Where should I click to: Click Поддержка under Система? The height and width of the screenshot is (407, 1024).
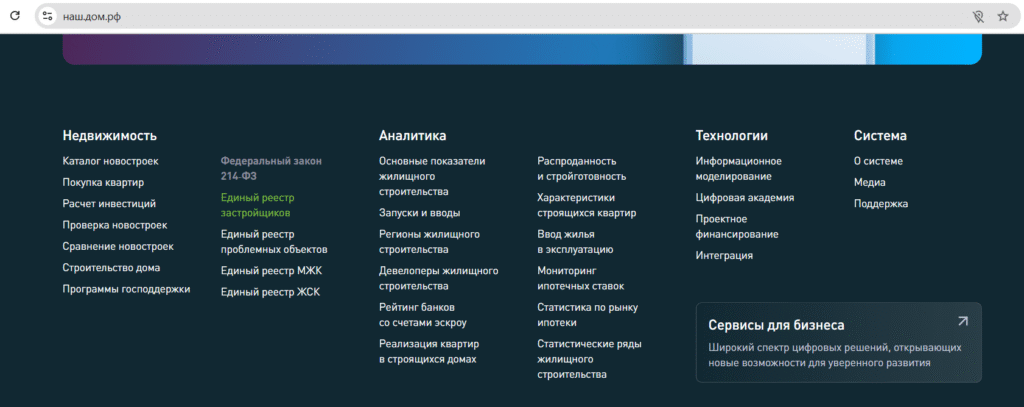[880, 203]
